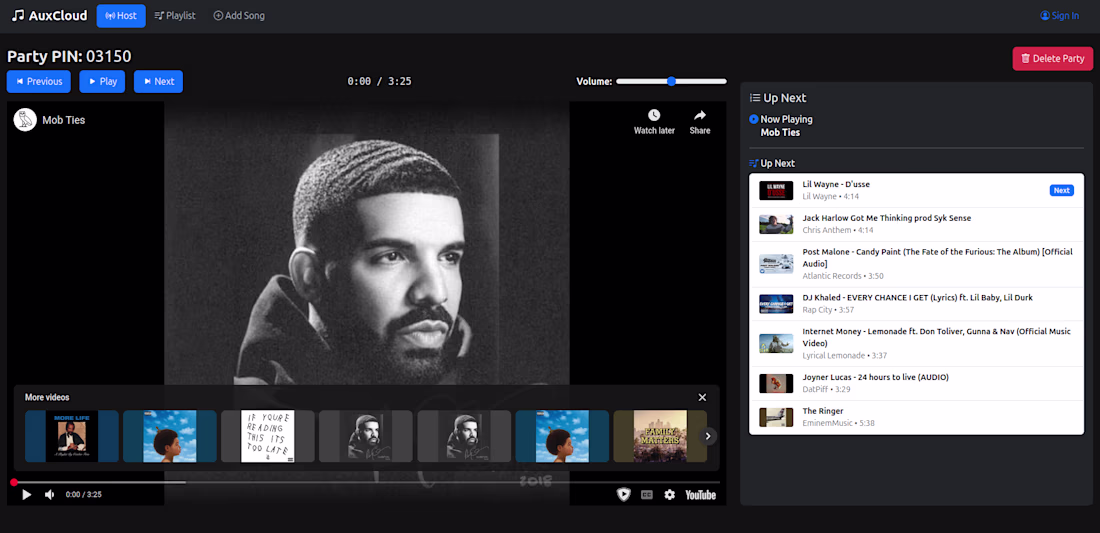
Task: Open the Host tab
Action: click(x=121, y=15)
